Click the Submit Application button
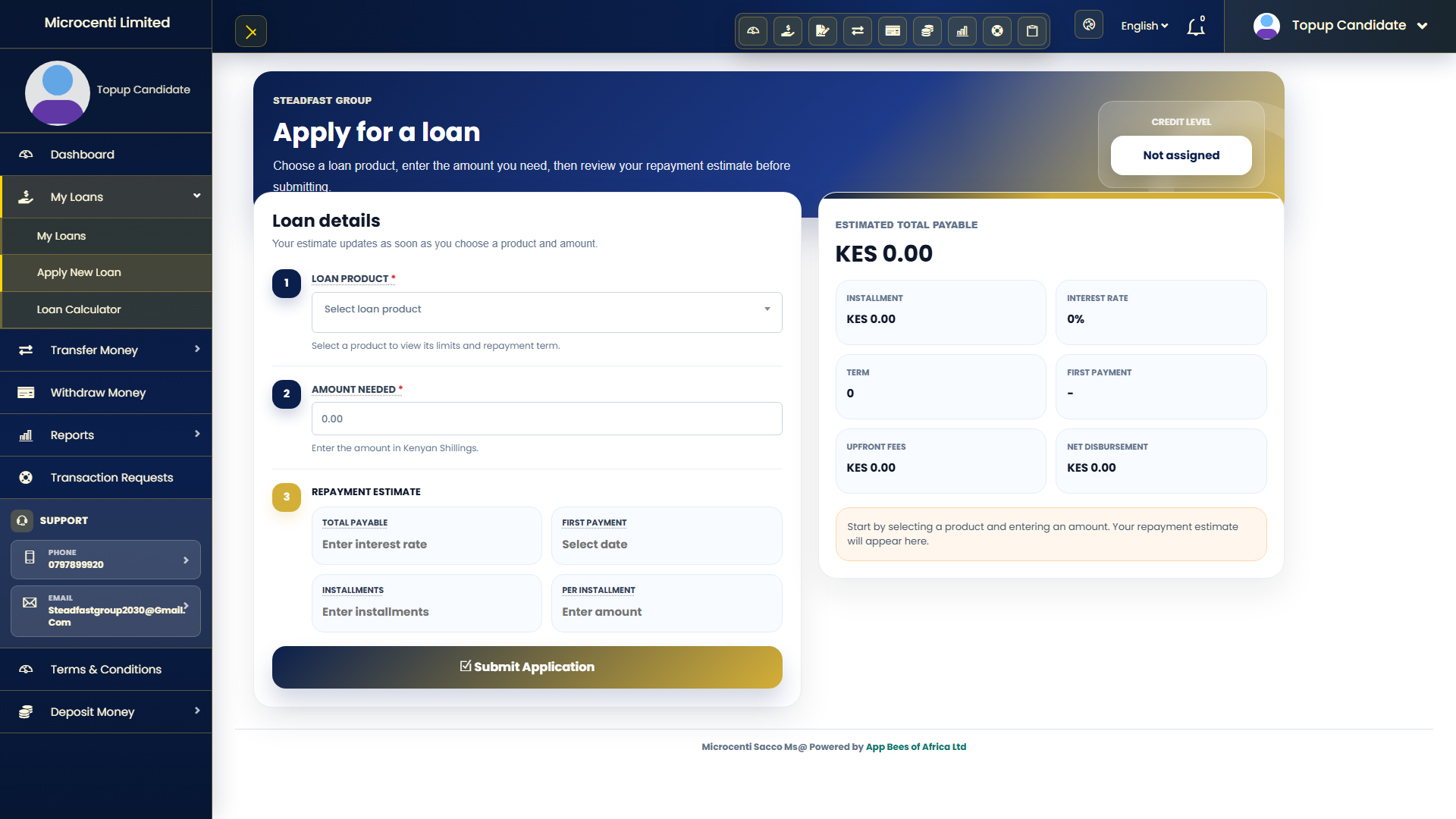 [527, 667]
